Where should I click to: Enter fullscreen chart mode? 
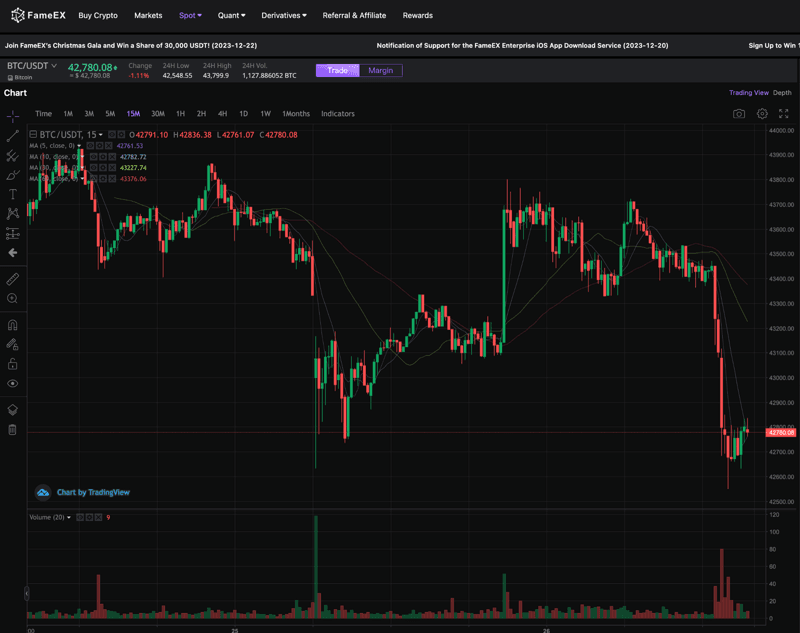coord(783,114)
